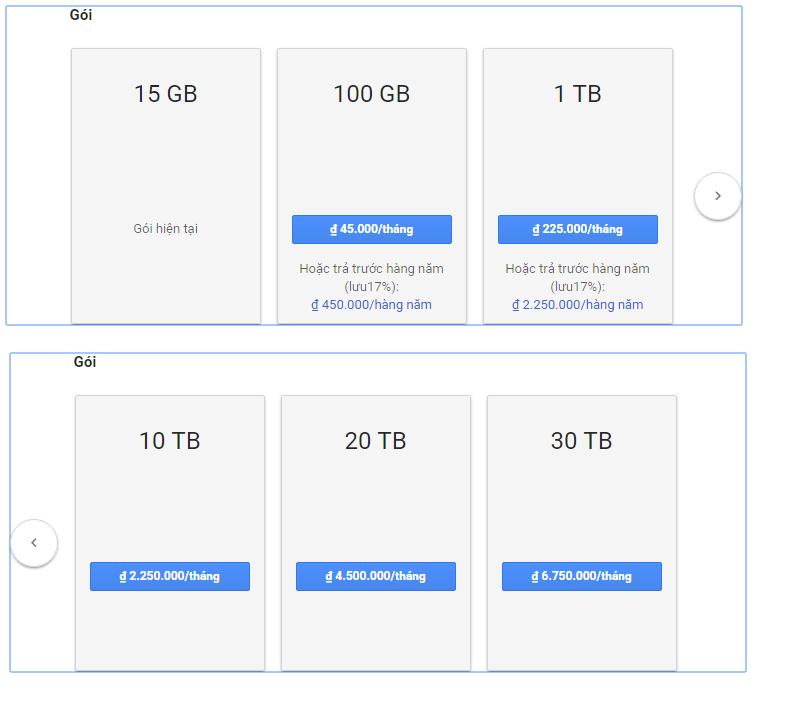Screen dimensions: 792x707
Task: Click the left arrow to show previous plans
Action: [x=34, y=543]
